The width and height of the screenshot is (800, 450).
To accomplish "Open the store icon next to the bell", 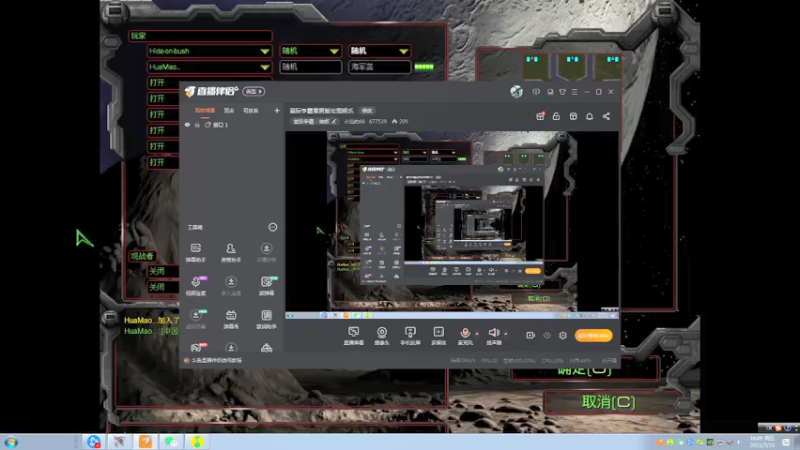I will (573, 116).
